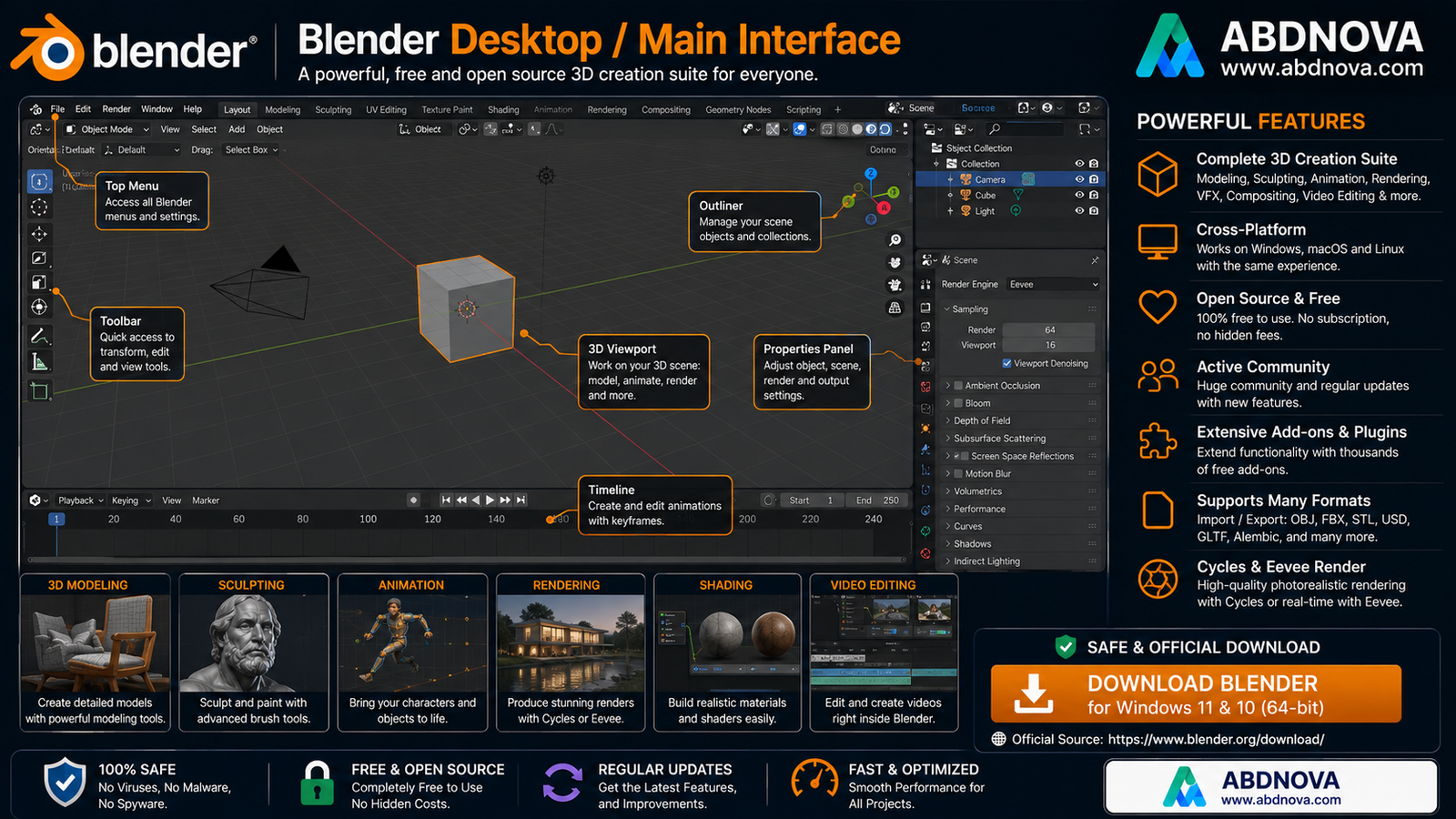Toggle Collection visibility eye icon
Image resolution: width=1456 pixels, height=819 pixels.
click(1079, 164)
